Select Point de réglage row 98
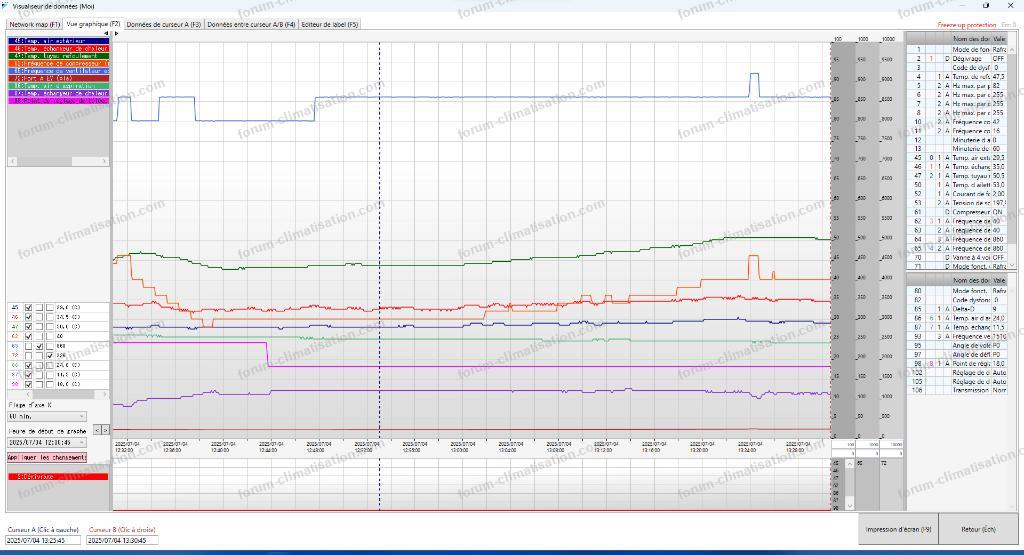Viewport: 1024px width, 555px height. pos(959,363)
